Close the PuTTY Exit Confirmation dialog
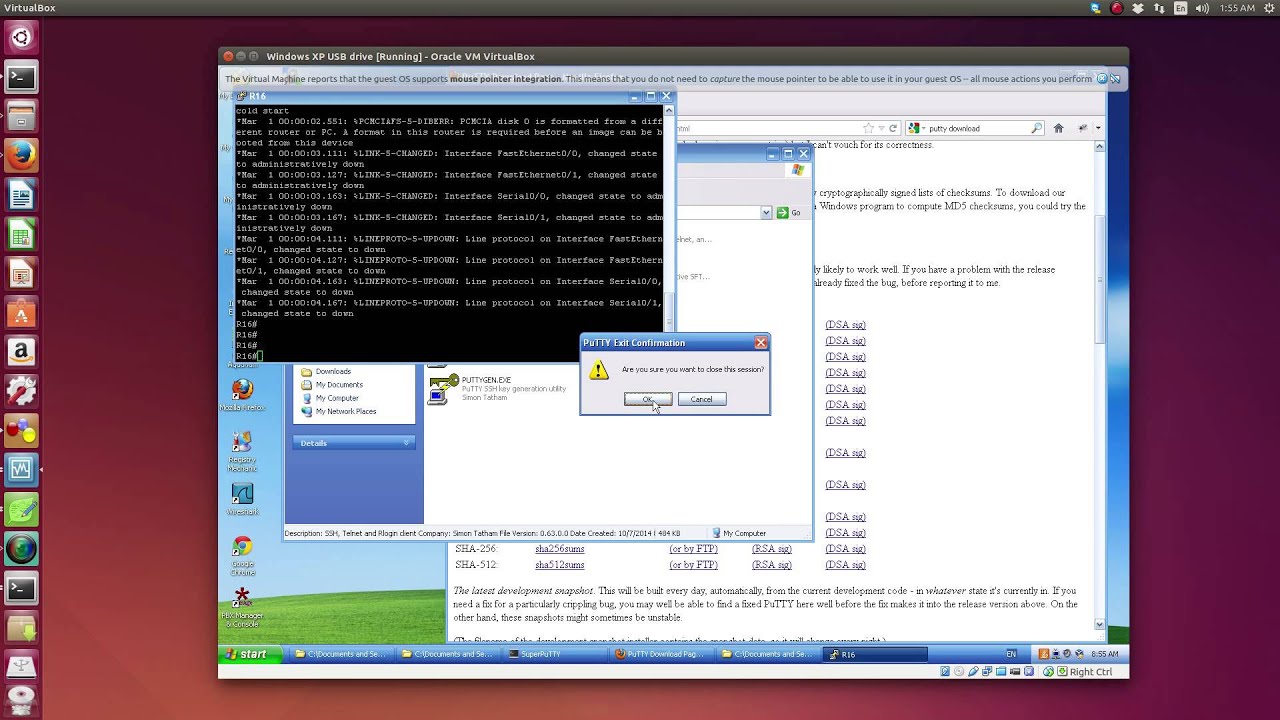 click(x=760, y=343)
